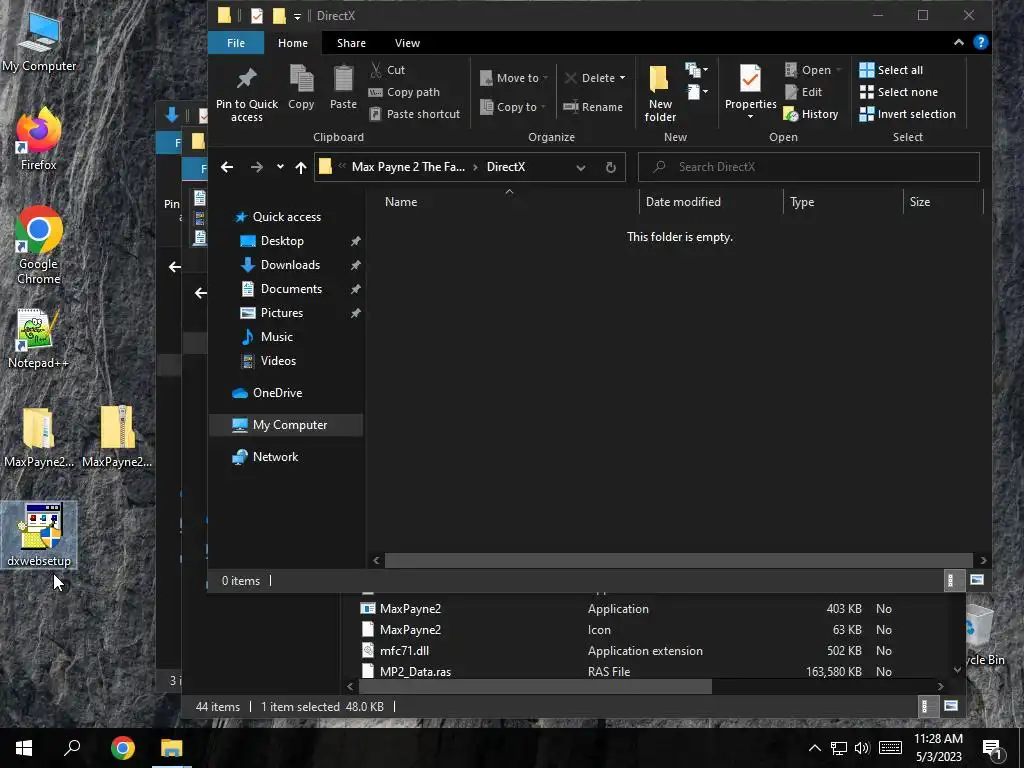Open Recent locations dropdown
This screenshot has height=768, width=1024.
click(280, 167)
